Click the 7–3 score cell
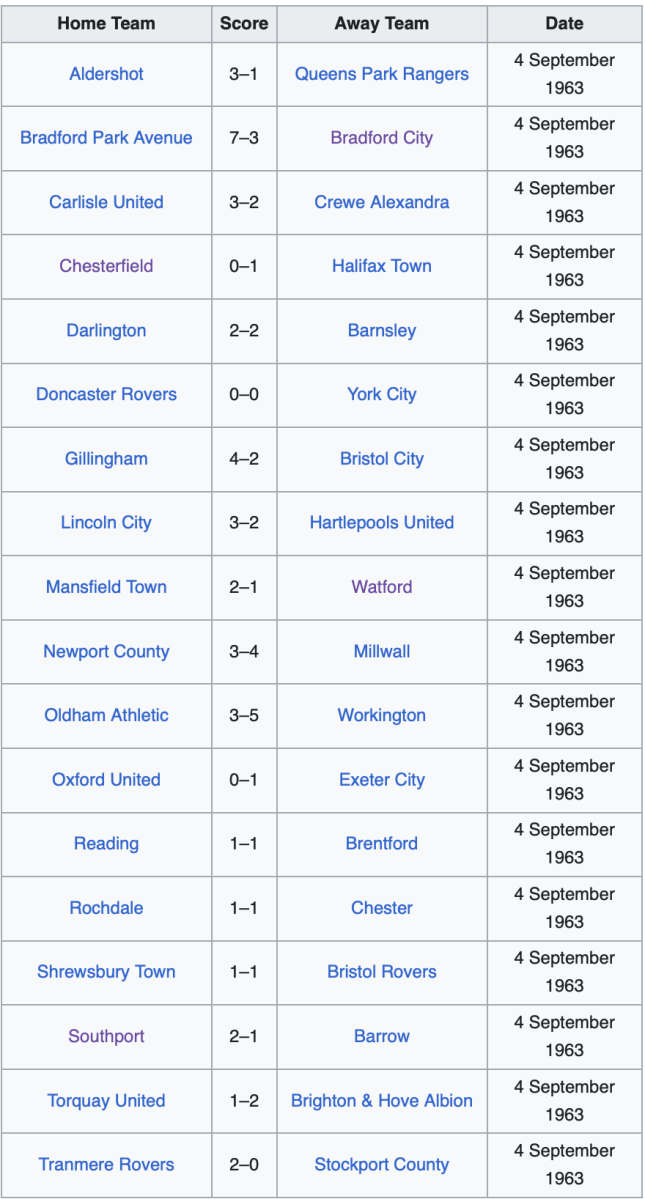The width and height of the screenshot is (645, 1199). [x=244, y=138]
